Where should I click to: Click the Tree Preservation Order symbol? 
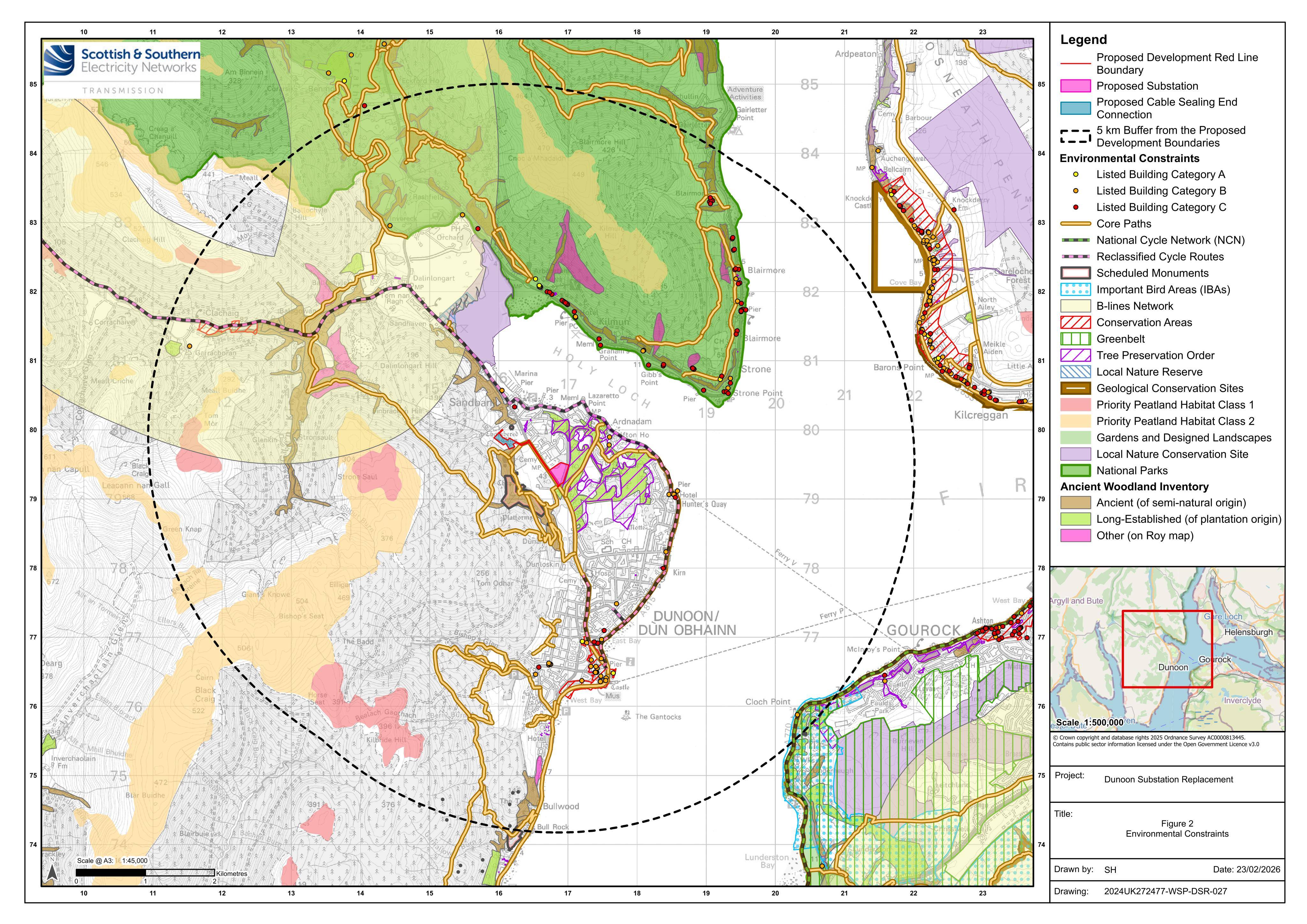[x=1075, y=356]
